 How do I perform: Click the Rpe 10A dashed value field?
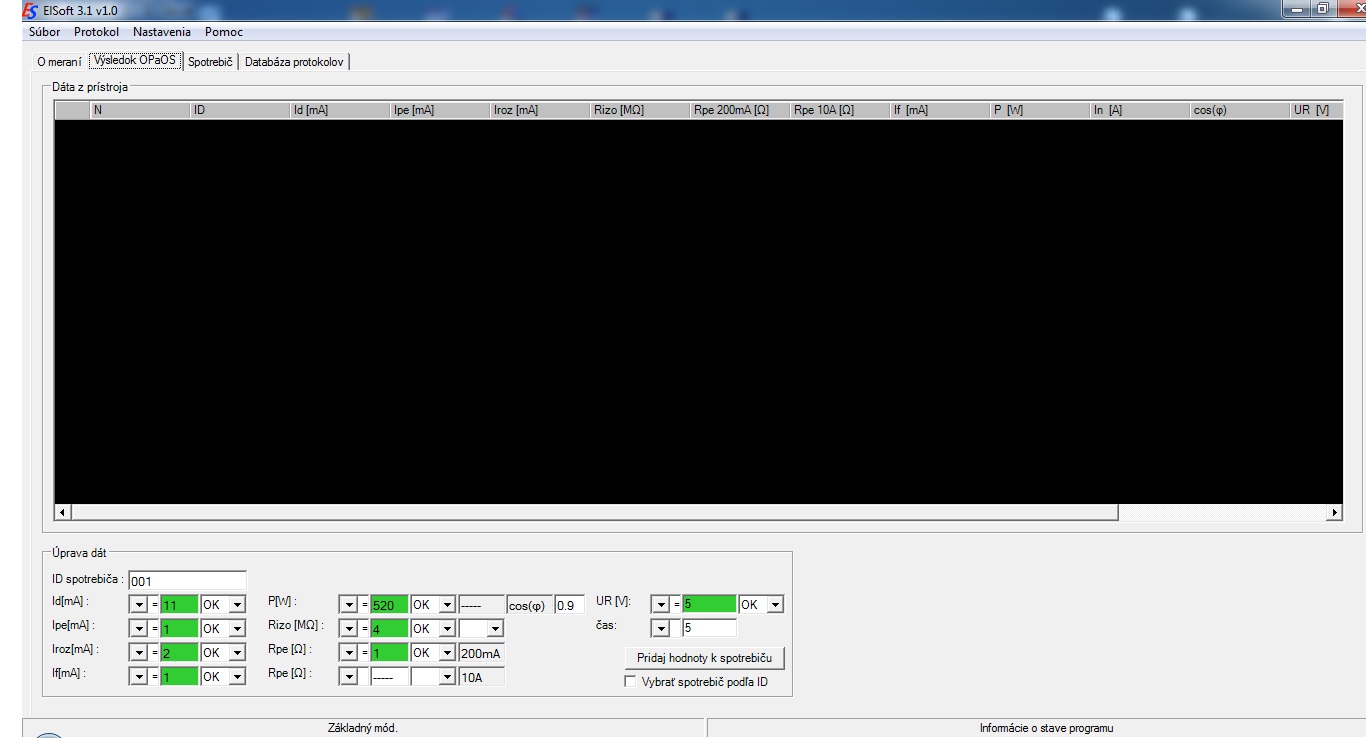coord(389,676)
